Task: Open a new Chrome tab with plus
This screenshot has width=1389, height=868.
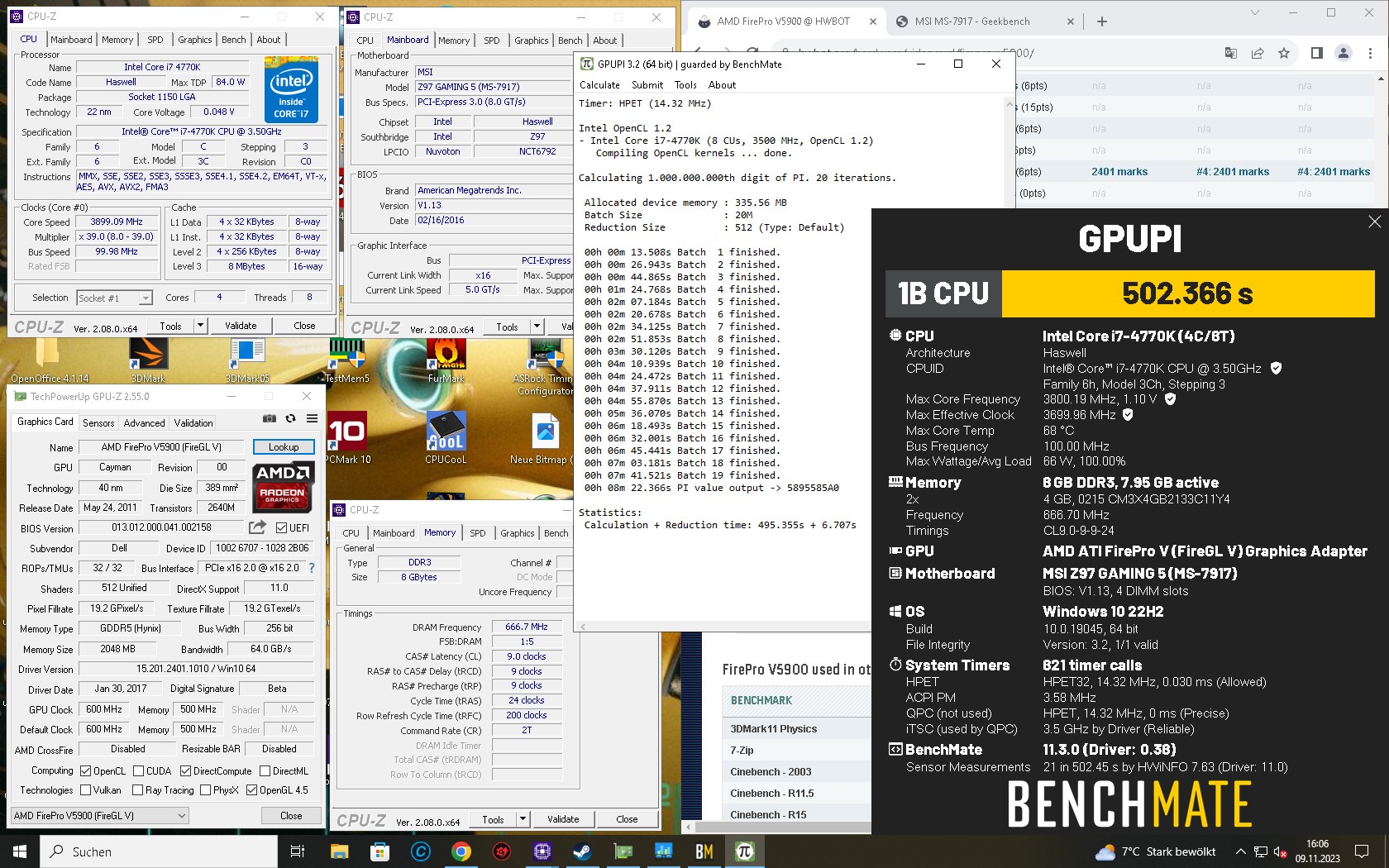Action: 1101,21
